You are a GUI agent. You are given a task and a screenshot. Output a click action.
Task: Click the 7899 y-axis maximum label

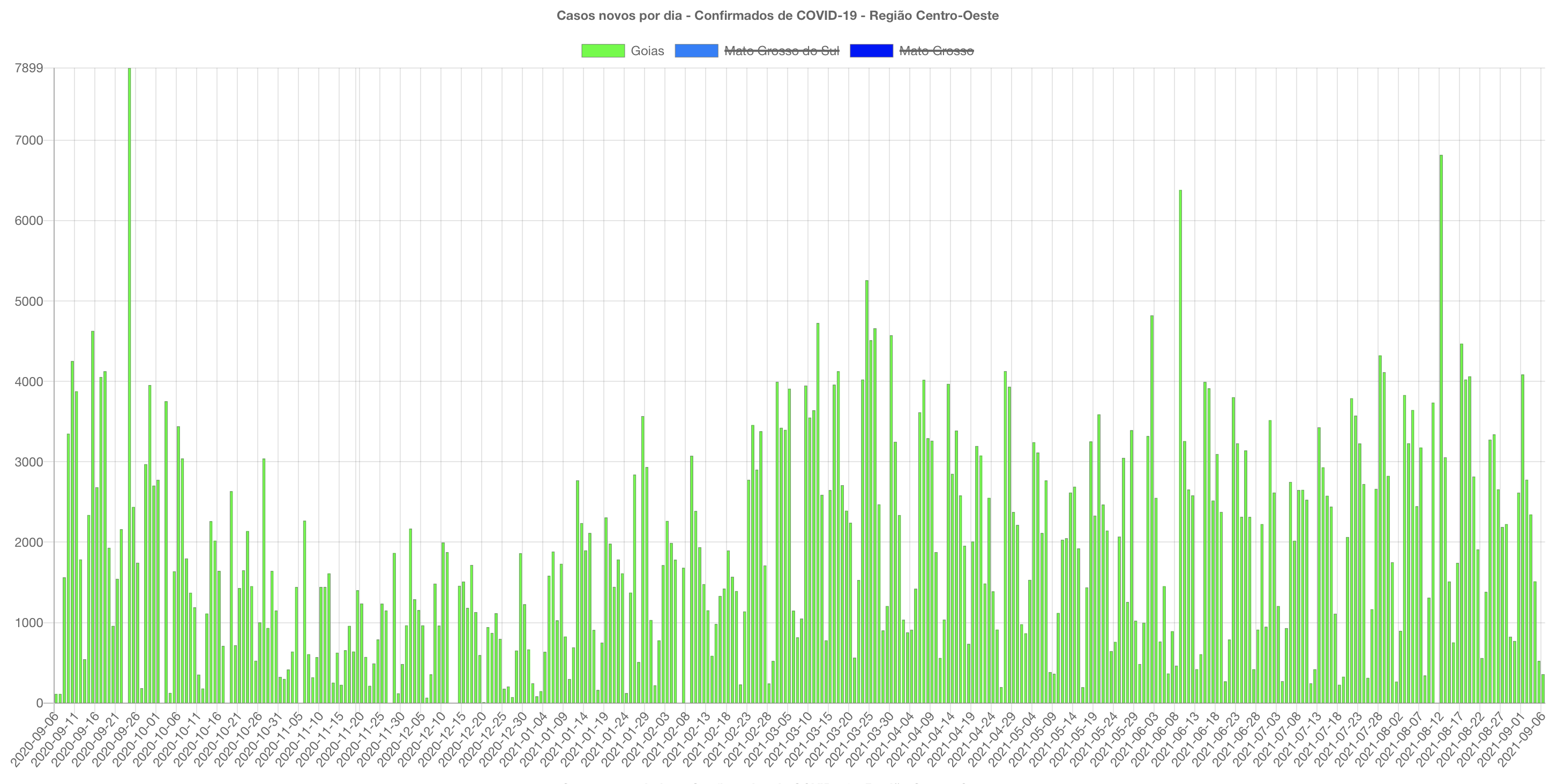(x=29, y=68)
